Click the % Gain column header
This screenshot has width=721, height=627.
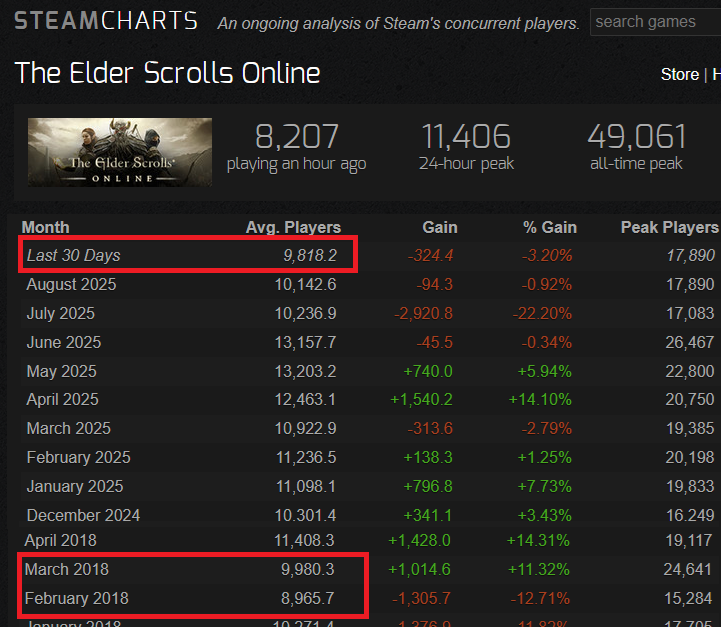549,227
